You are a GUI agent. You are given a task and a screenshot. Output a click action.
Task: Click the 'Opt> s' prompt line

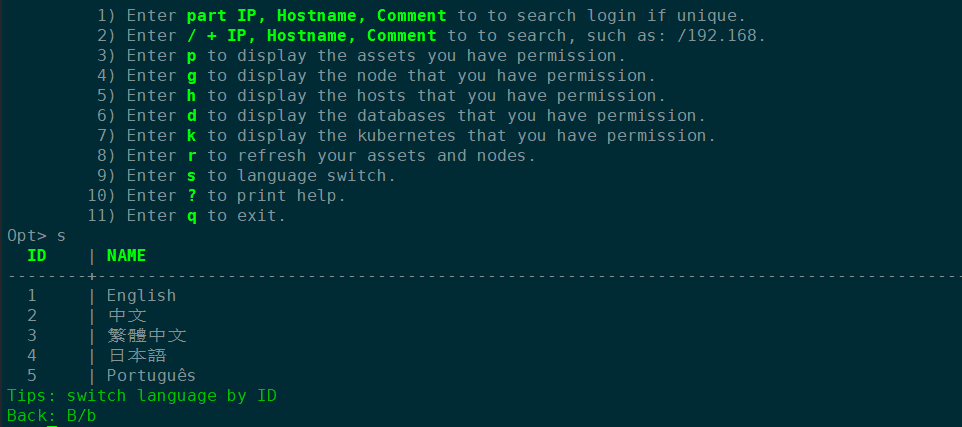(x=36, y=236)
